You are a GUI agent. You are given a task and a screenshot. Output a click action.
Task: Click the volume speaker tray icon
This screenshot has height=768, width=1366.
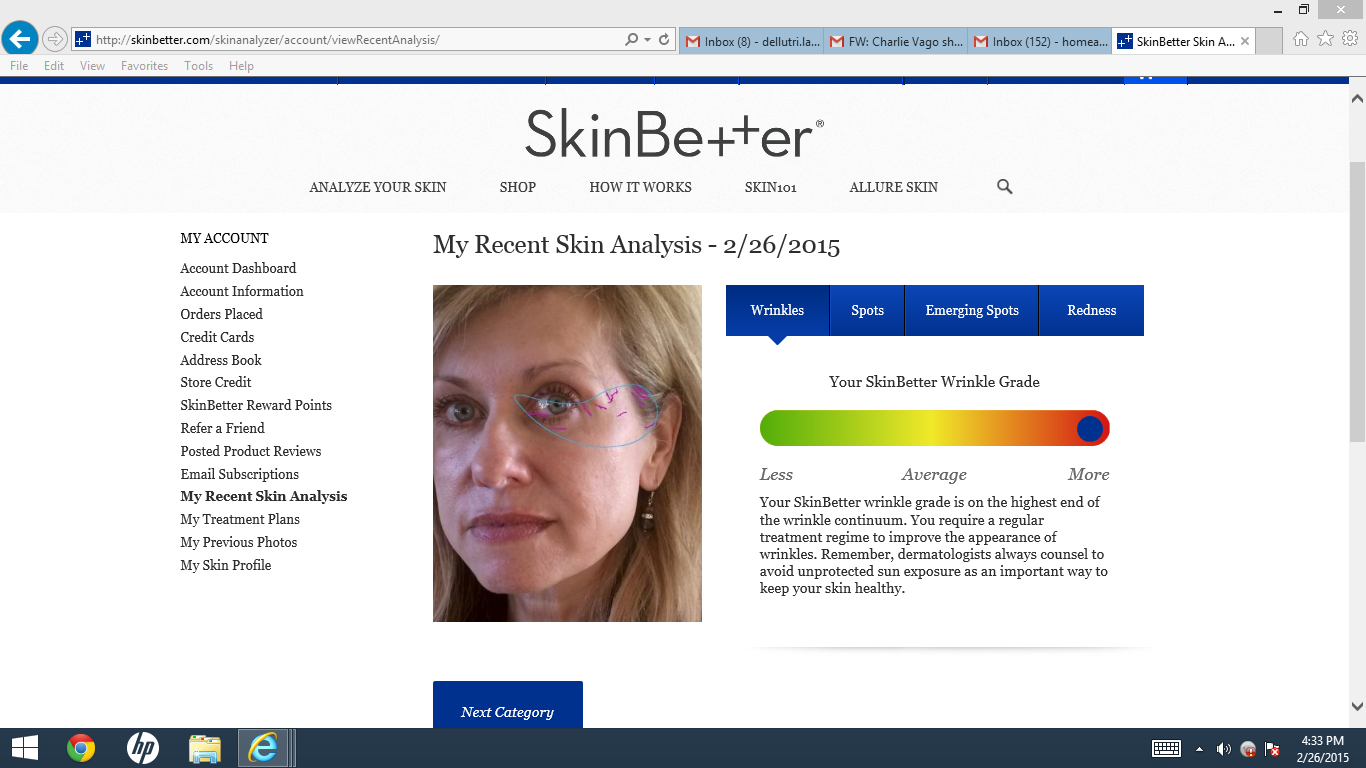(x=1223, y=748)
